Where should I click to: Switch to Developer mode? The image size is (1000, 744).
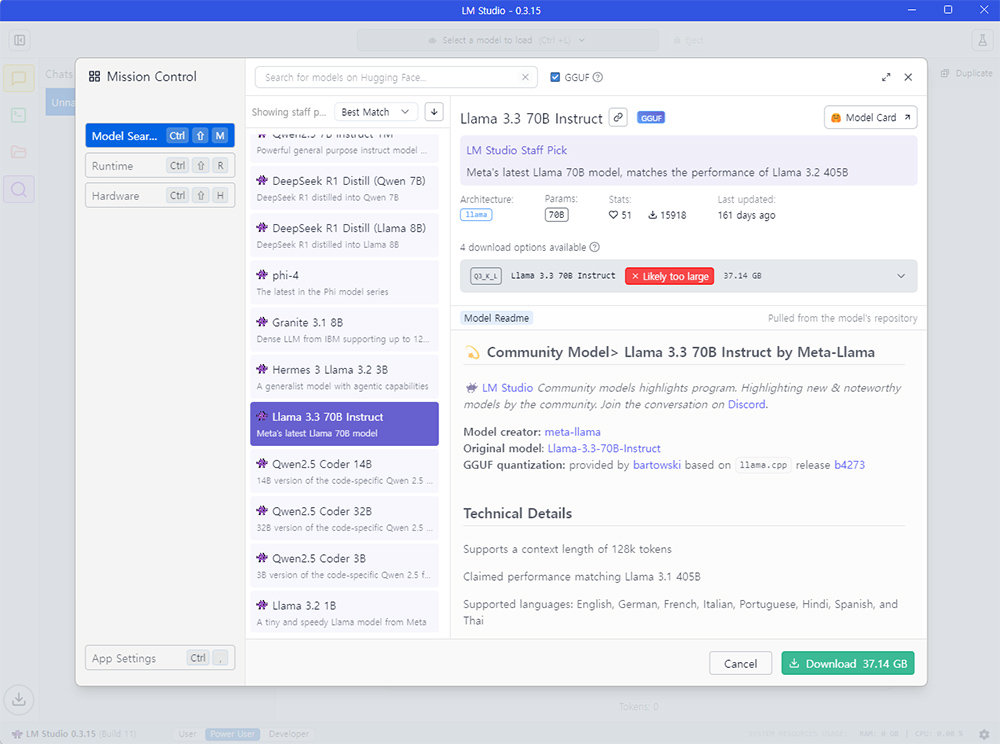point(289,734)
